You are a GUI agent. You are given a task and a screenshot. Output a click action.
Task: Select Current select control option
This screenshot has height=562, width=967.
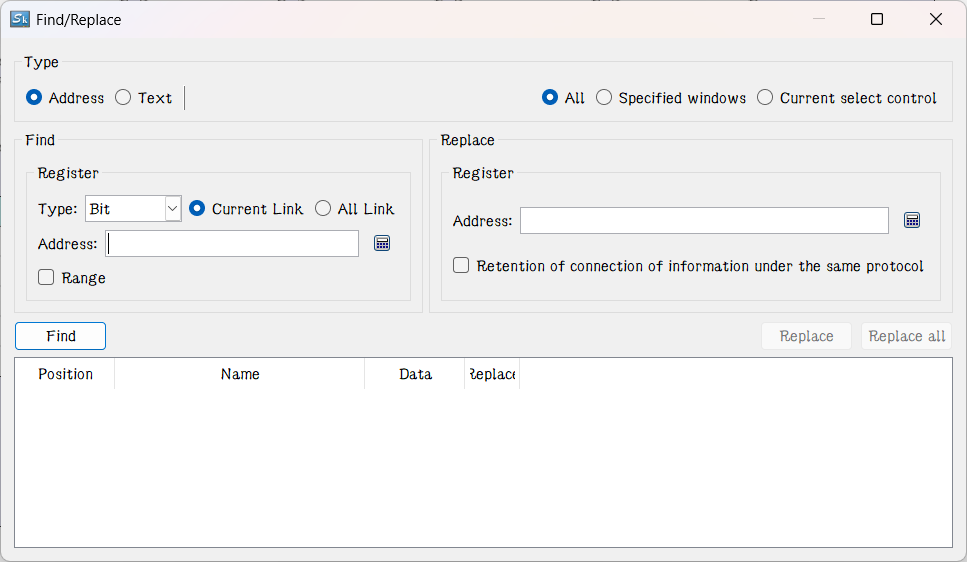[x=765, y=98]
